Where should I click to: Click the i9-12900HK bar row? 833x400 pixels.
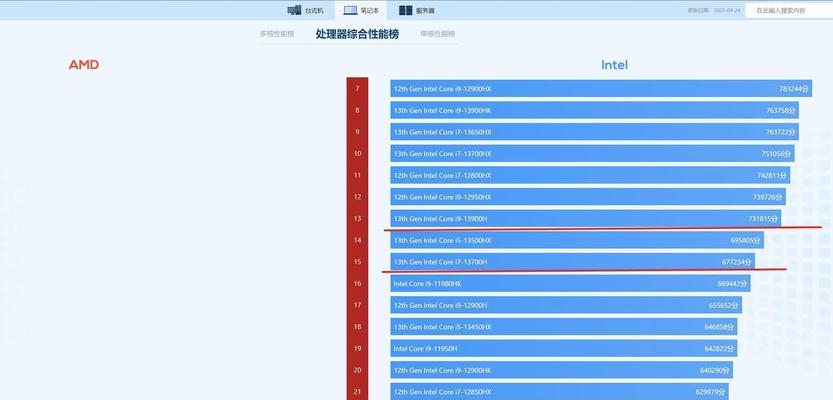pyautogui.click(x=562, y=370)
